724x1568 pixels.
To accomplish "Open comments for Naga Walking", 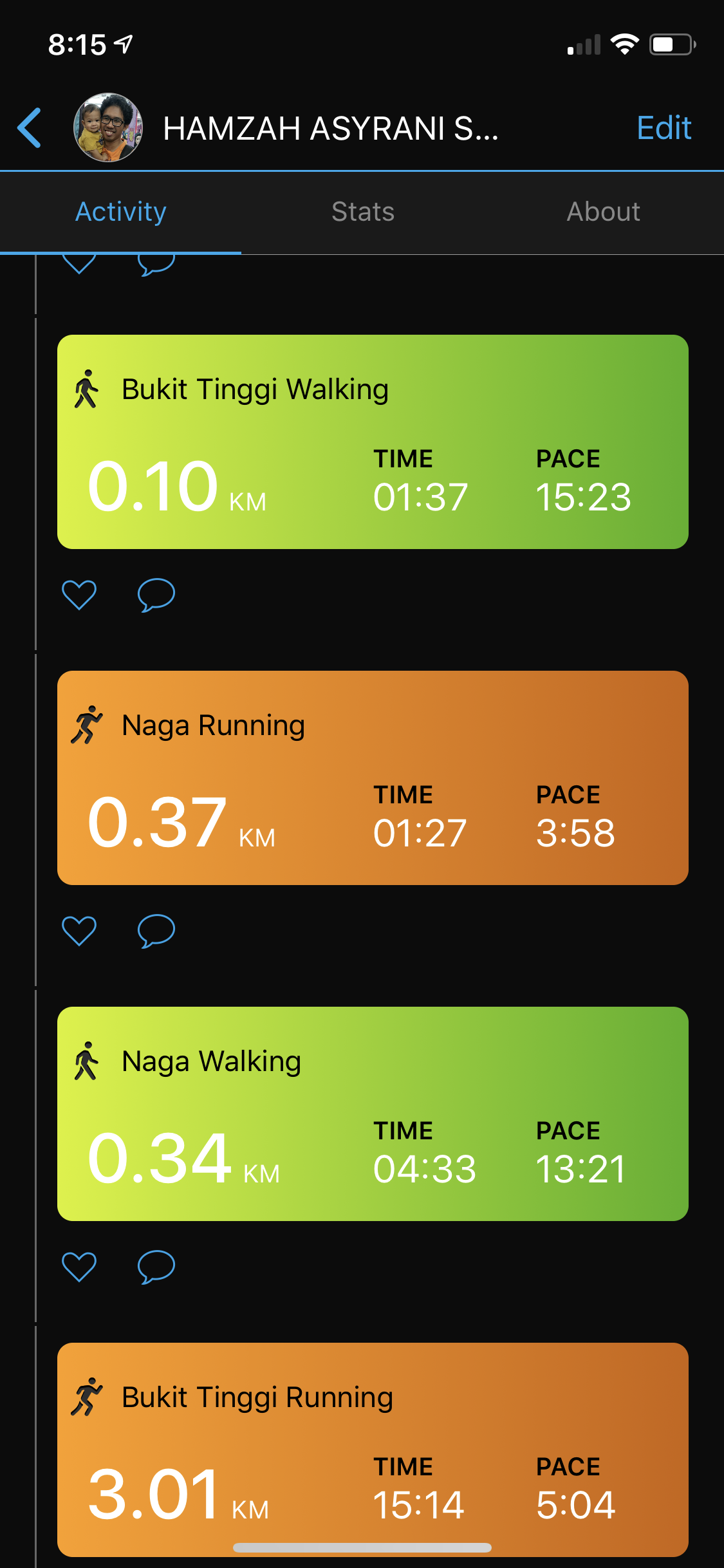I will tap(156, 1266).
